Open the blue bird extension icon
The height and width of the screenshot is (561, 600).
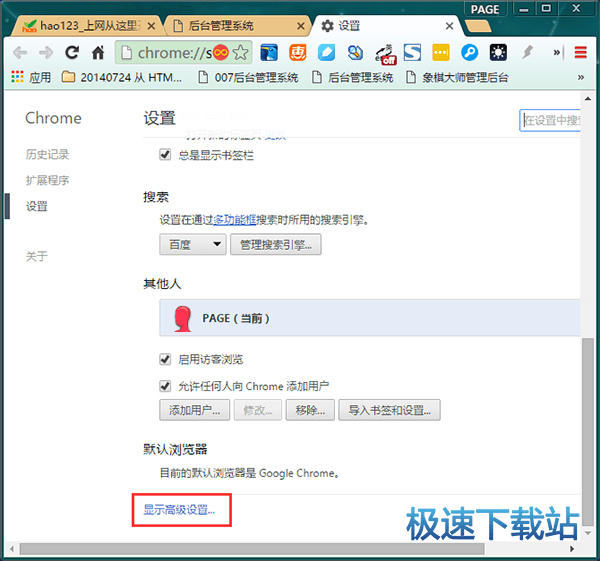[x=269, y=52]
